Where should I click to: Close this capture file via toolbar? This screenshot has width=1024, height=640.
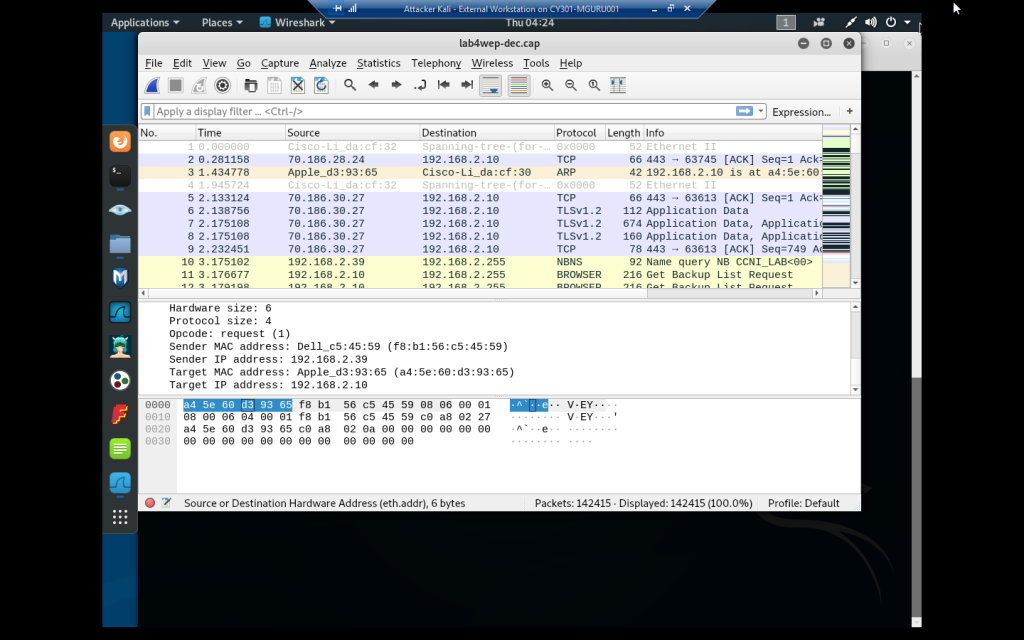tap(298, 86)
